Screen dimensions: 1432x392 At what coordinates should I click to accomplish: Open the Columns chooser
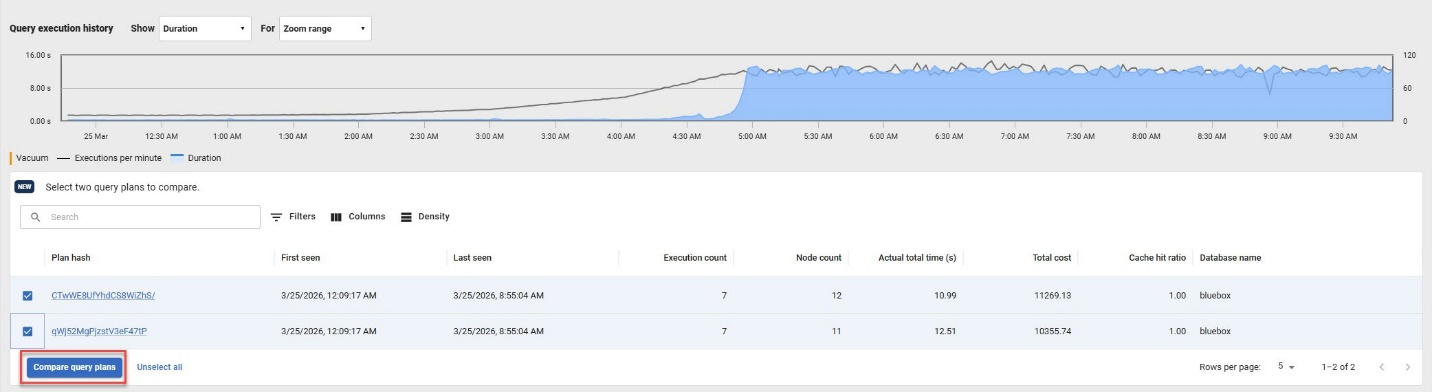357,217
